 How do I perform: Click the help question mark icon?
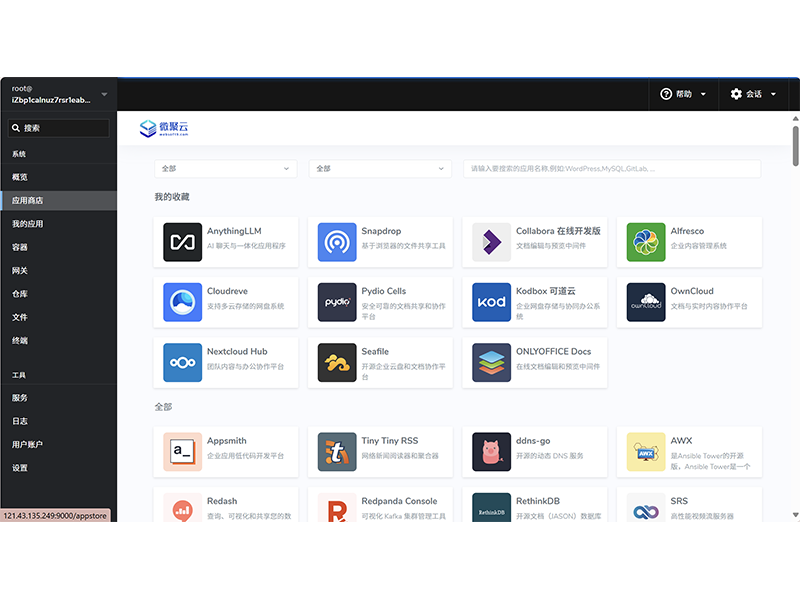coord(666,94)
